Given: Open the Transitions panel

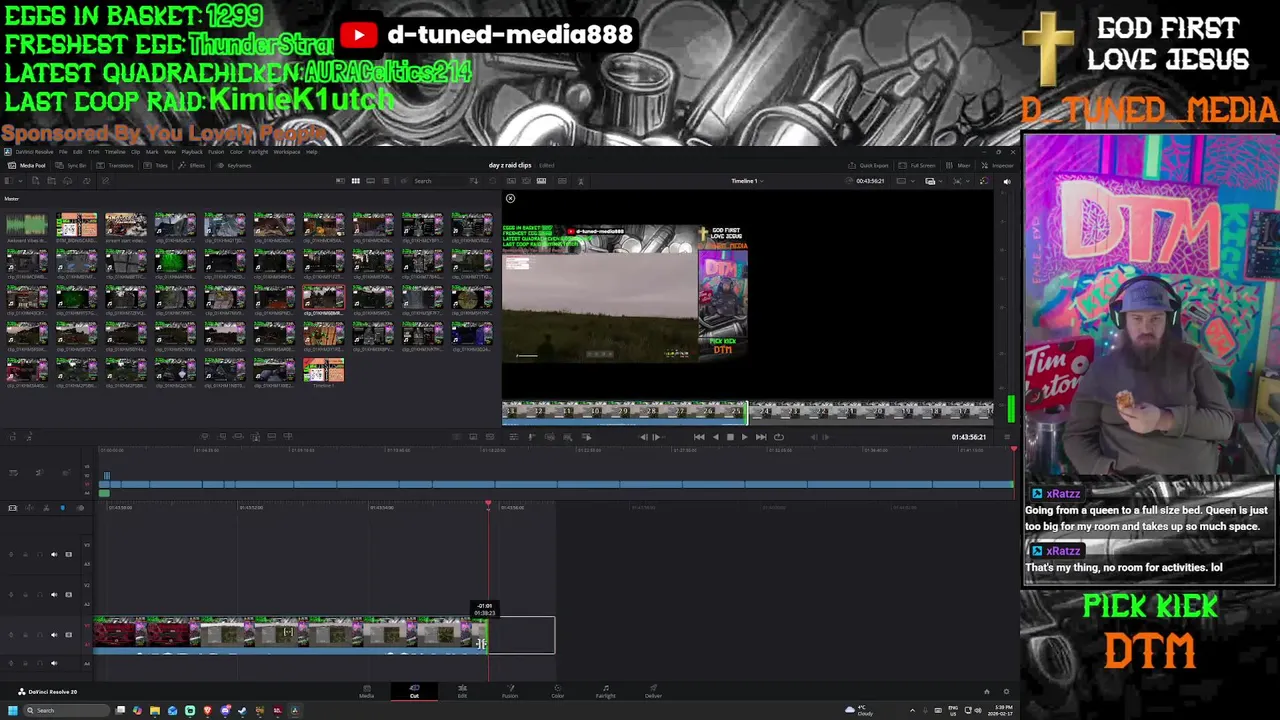Looking at the screenshot, I should pyautogui.click(x=115, y=165).
